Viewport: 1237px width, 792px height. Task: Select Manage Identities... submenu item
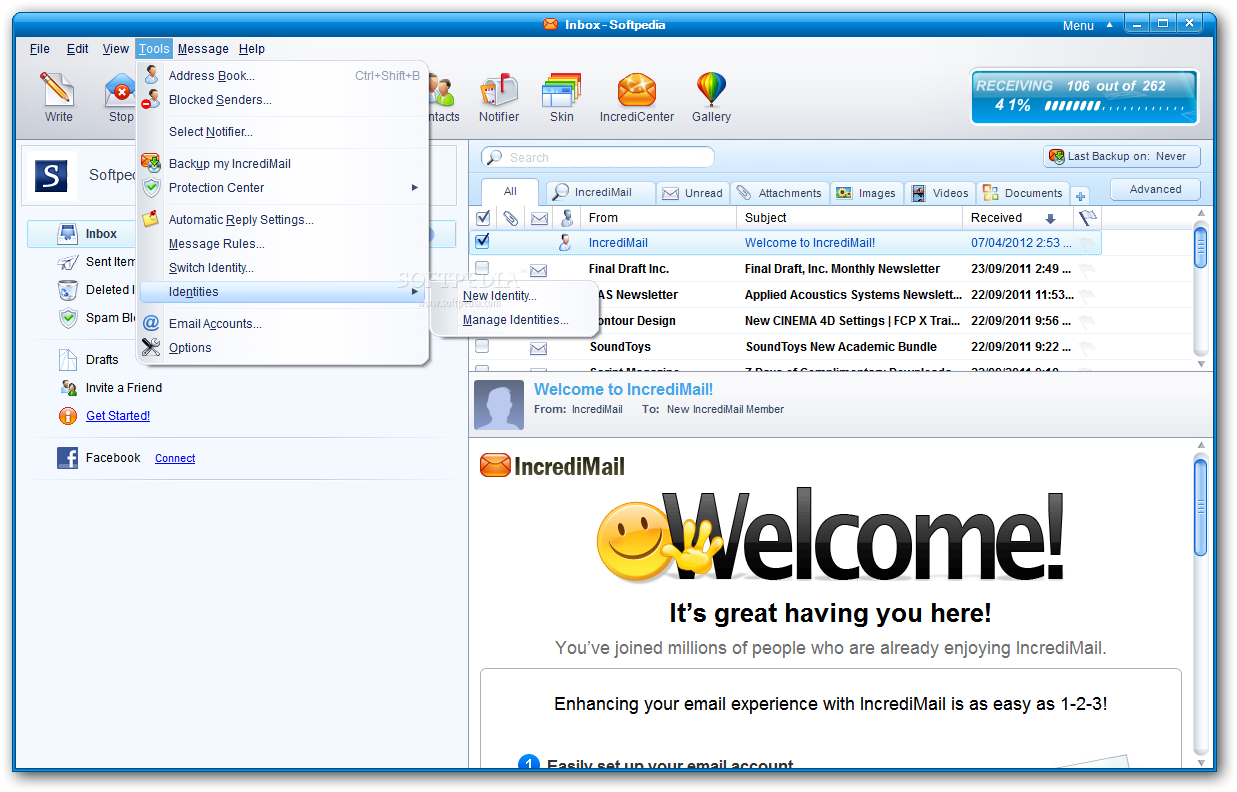pos(515,320)
